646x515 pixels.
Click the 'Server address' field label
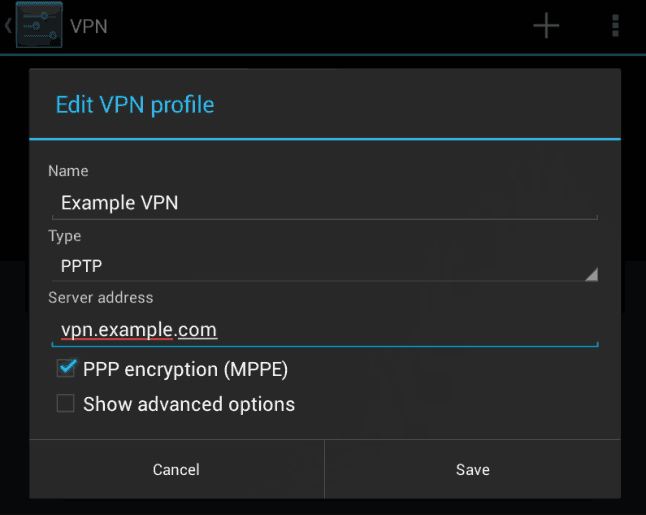pyautogui.click(x=101, y=297)
